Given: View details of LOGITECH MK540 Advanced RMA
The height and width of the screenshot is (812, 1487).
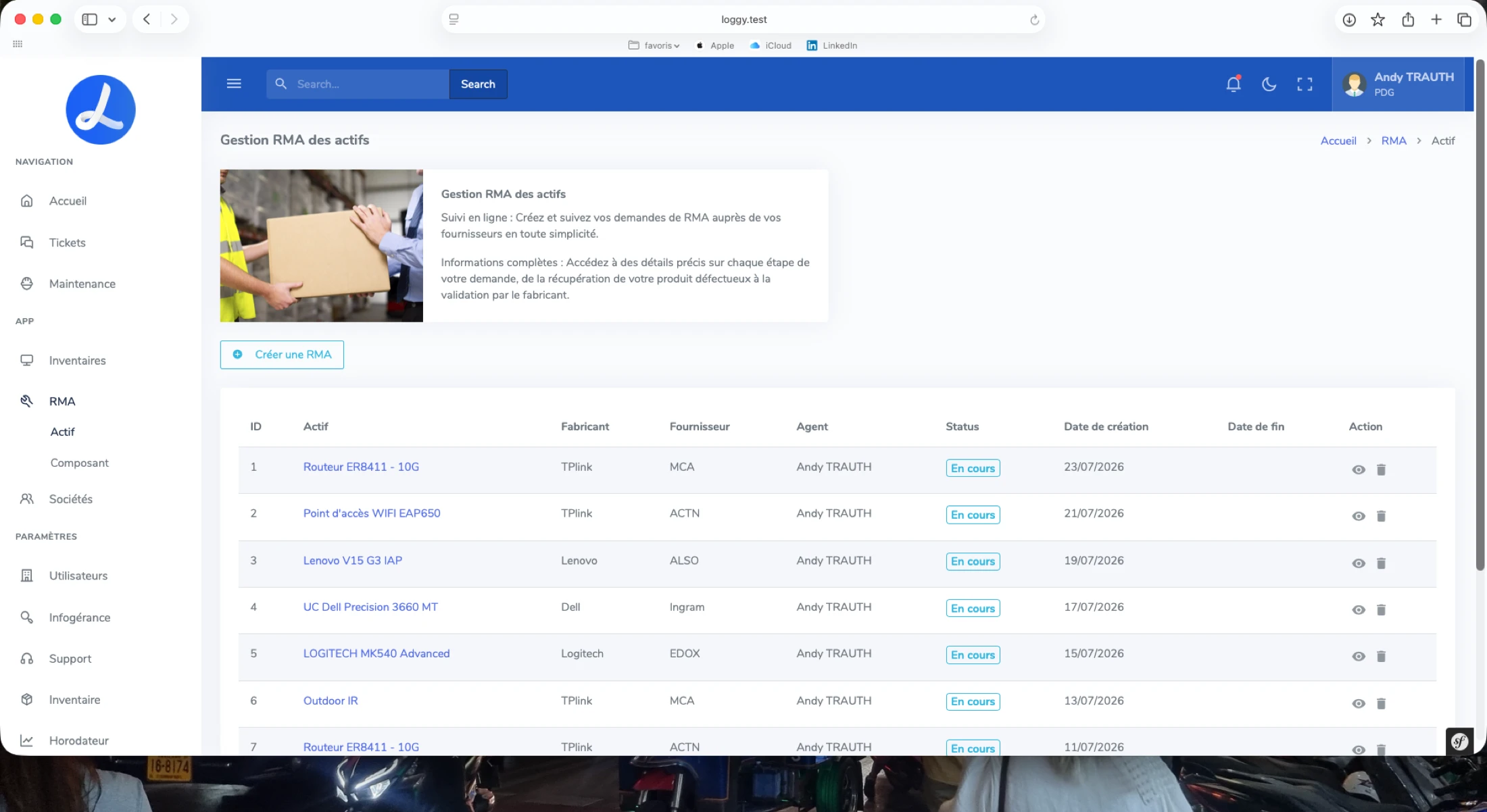Looking at the screenshot, I should (x=1359, y=657).
